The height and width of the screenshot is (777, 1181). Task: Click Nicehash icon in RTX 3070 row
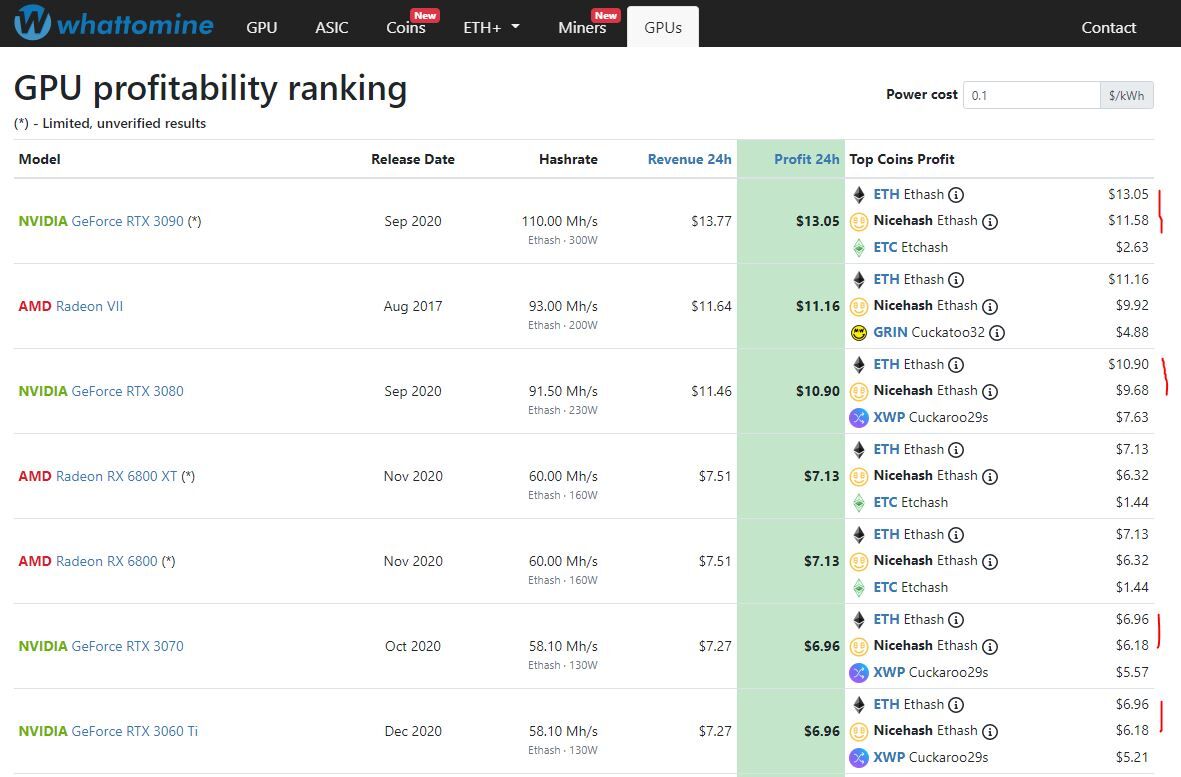(x=859, y=647)
